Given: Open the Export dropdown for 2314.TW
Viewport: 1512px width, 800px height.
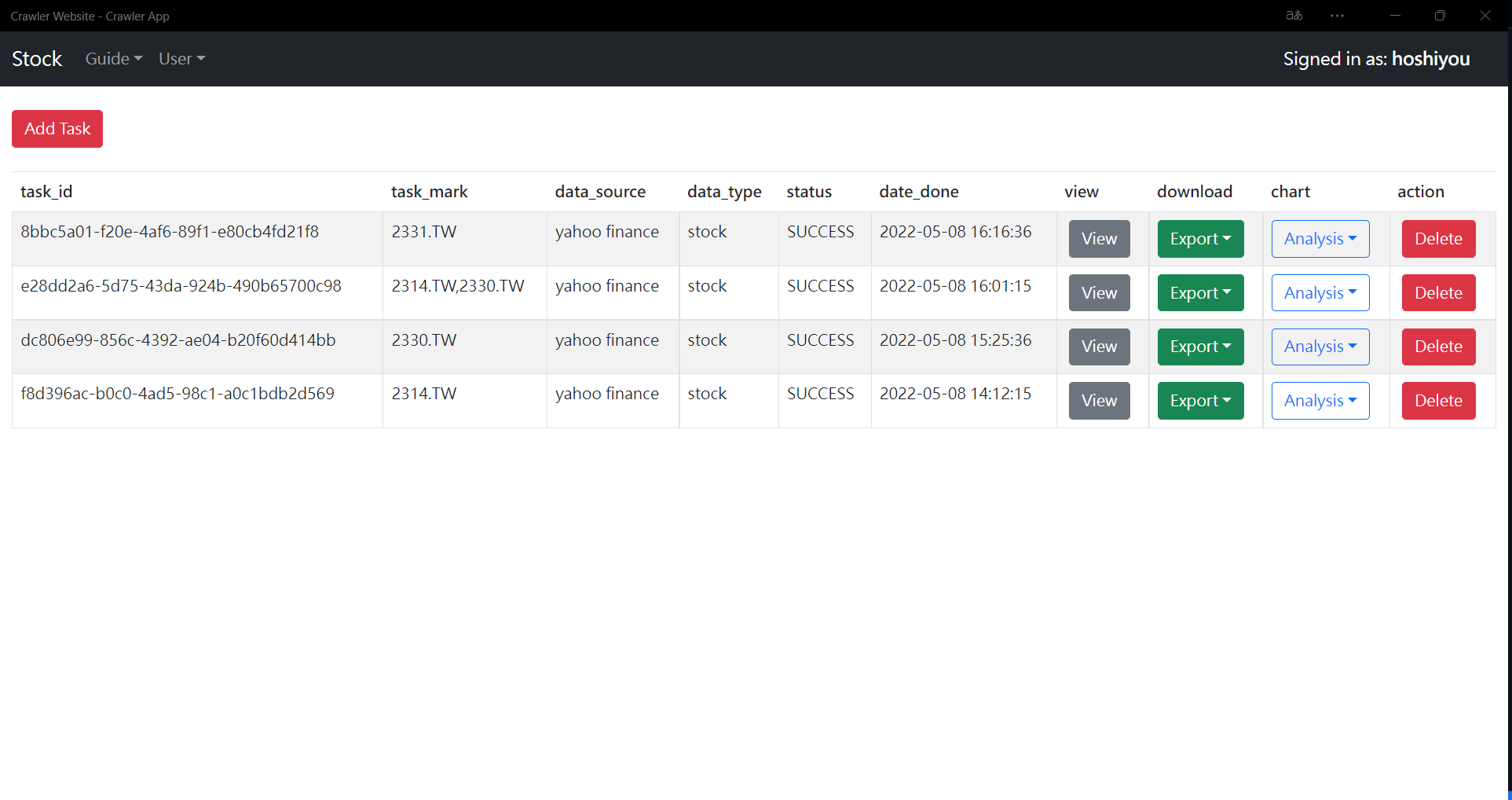Looking at the screenshot, I should coord(1199,400).
